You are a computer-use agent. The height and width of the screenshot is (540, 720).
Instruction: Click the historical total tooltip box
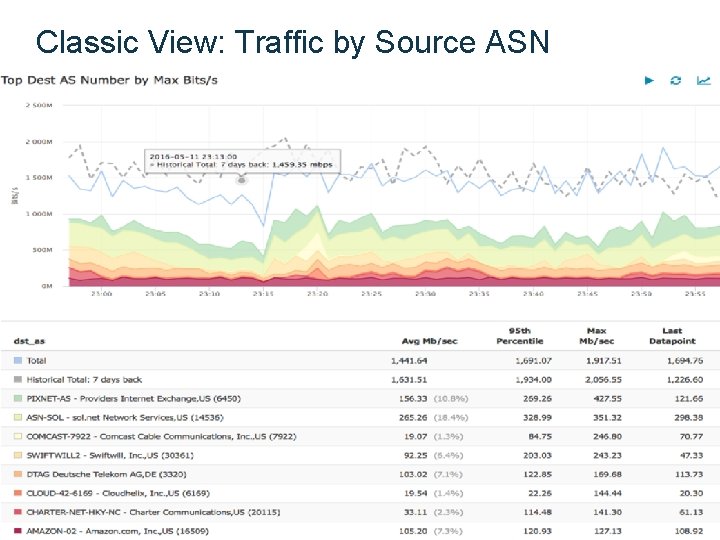tap(242, 161)
